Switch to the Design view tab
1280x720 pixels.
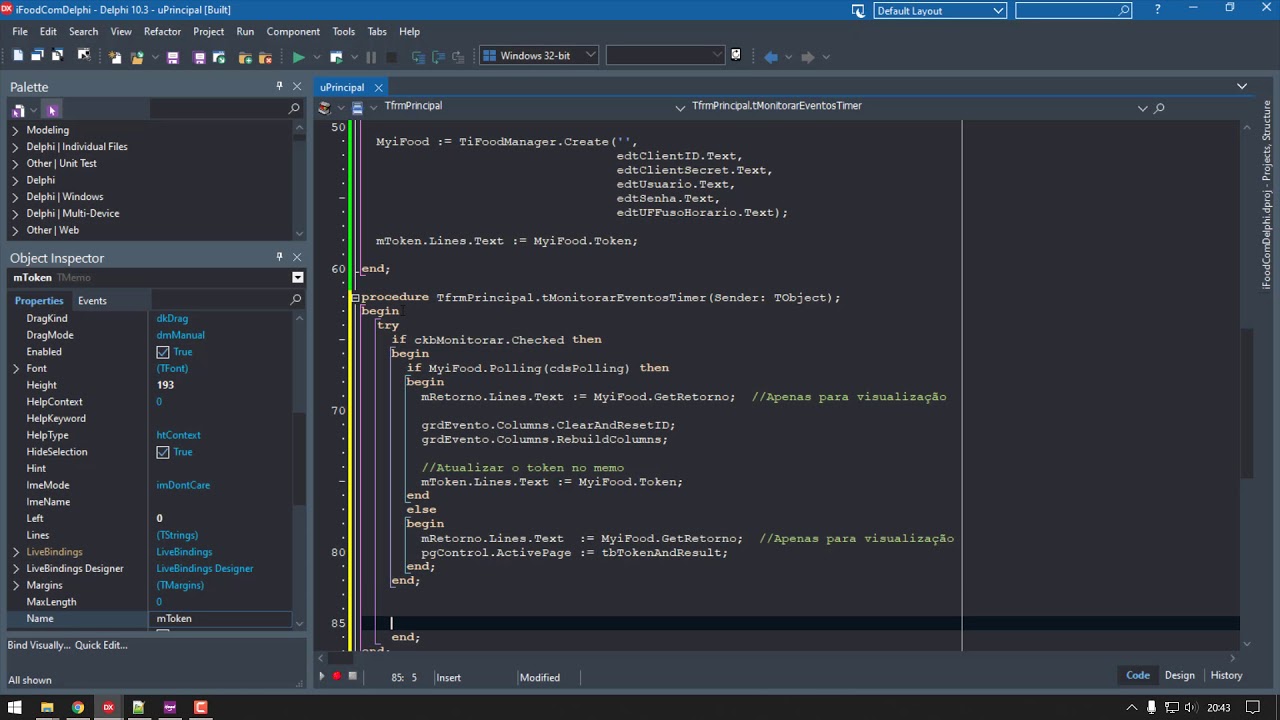(x=1179, y=675)
